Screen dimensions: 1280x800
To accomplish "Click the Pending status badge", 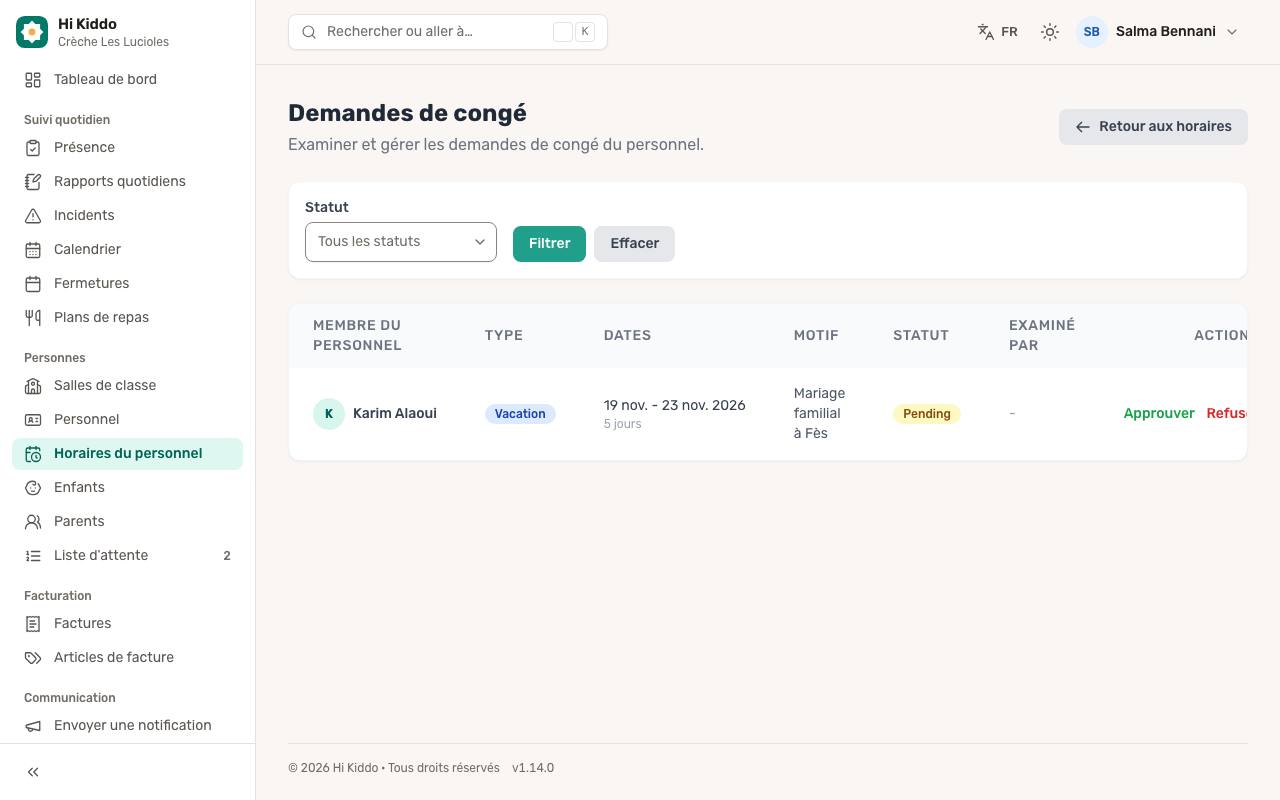I will [926, 414].
